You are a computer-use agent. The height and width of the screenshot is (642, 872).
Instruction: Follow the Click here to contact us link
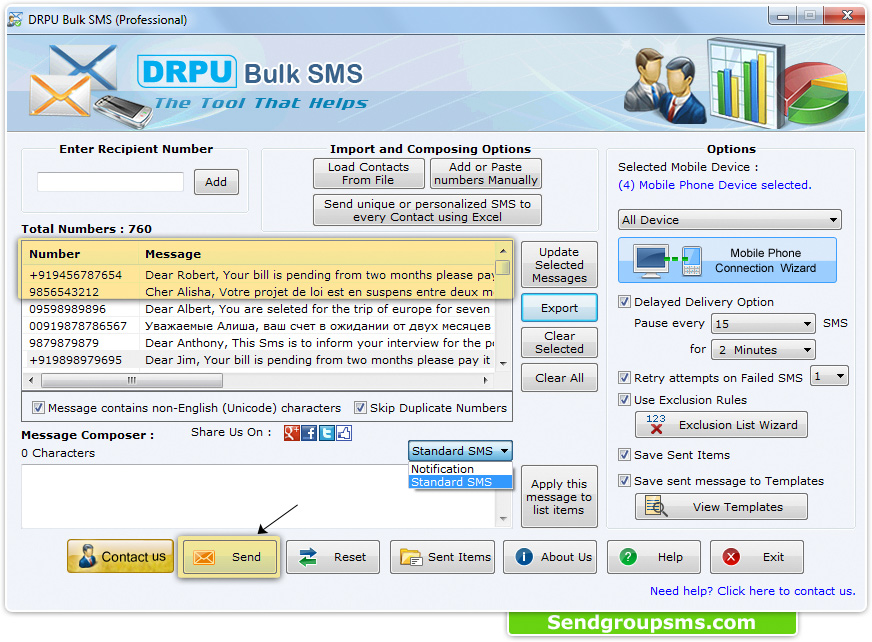click(786, 591)
